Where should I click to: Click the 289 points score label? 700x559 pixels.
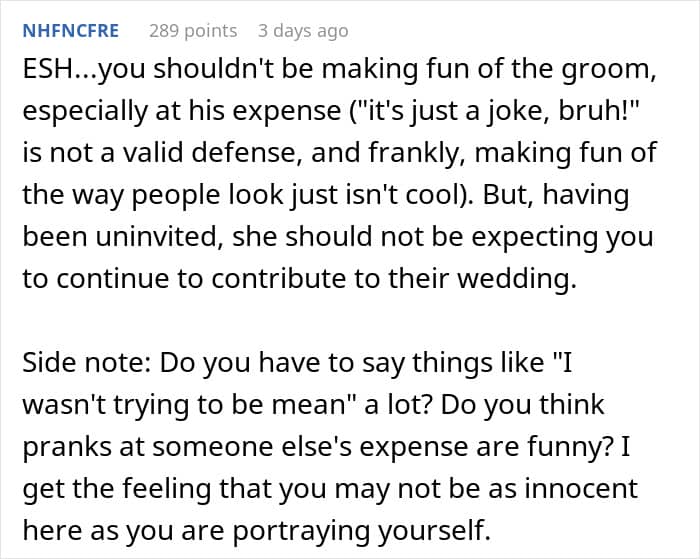(193, 31)
